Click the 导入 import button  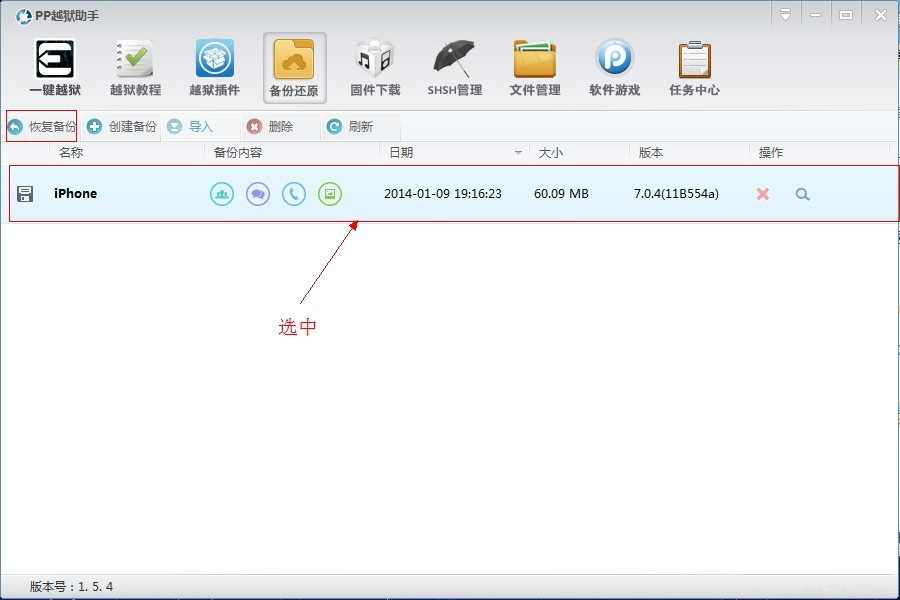(x=190, y=126)
